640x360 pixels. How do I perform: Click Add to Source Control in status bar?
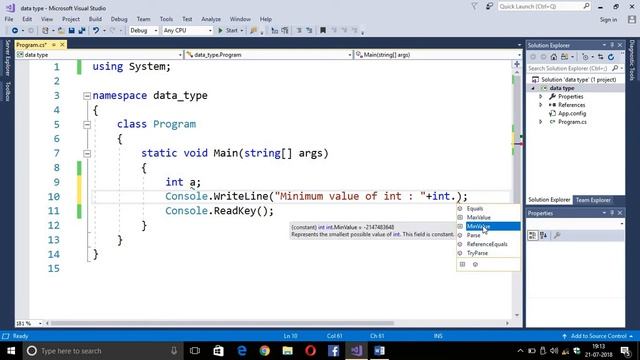click(598, 336)
